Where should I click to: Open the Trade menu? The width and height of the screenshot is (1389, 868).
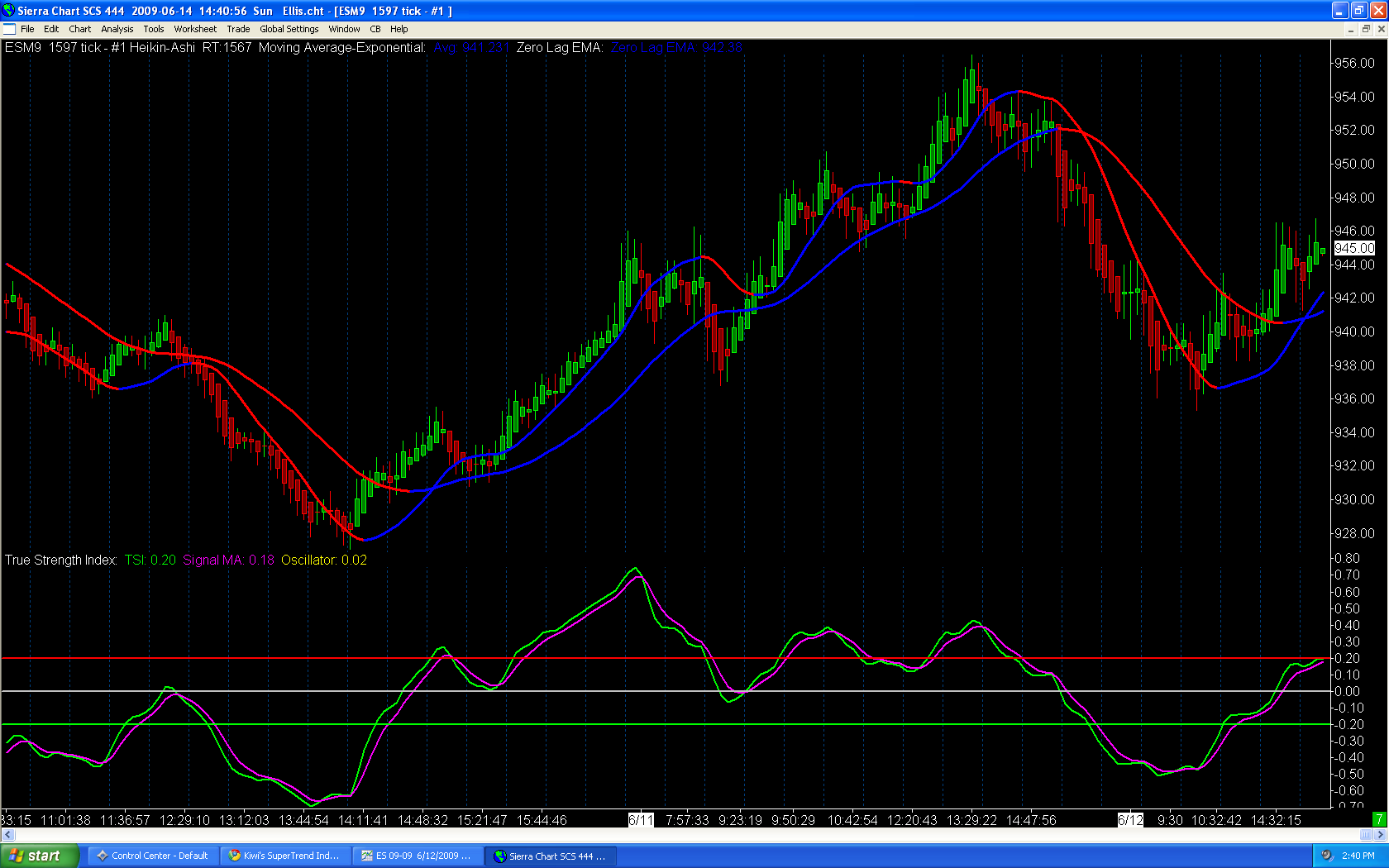pos(238,29)
